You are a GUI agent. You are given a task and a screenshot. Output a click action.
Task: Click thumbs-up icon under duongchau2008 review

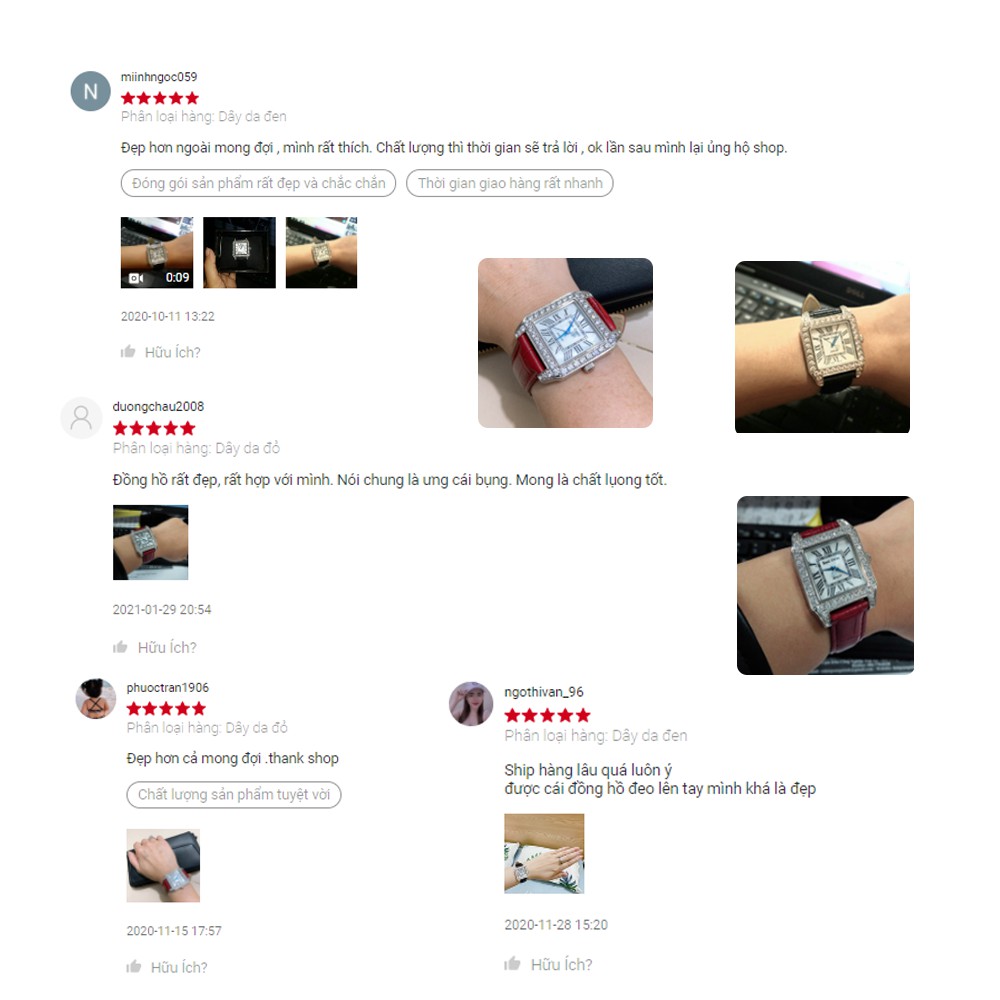point(120,647)
